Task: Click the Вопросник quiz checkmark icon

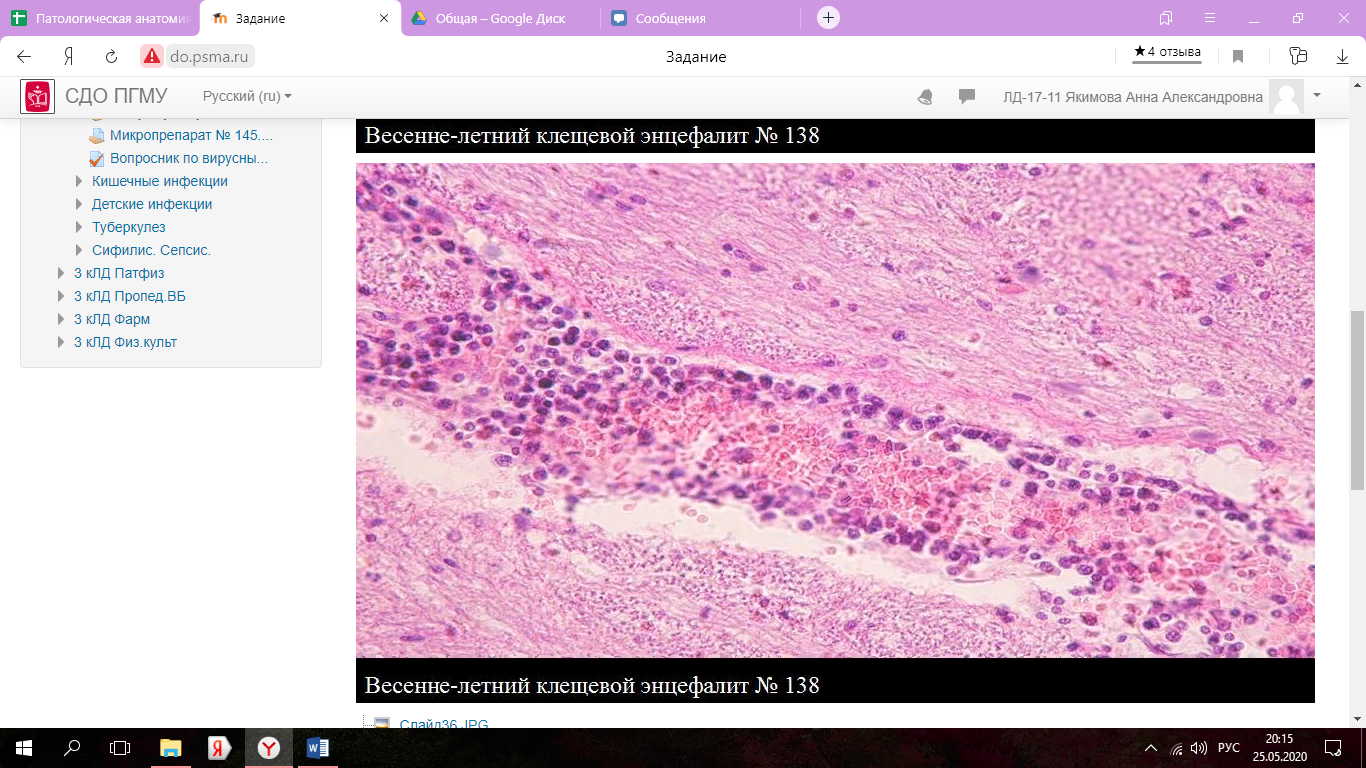Action: pos(97,158)
